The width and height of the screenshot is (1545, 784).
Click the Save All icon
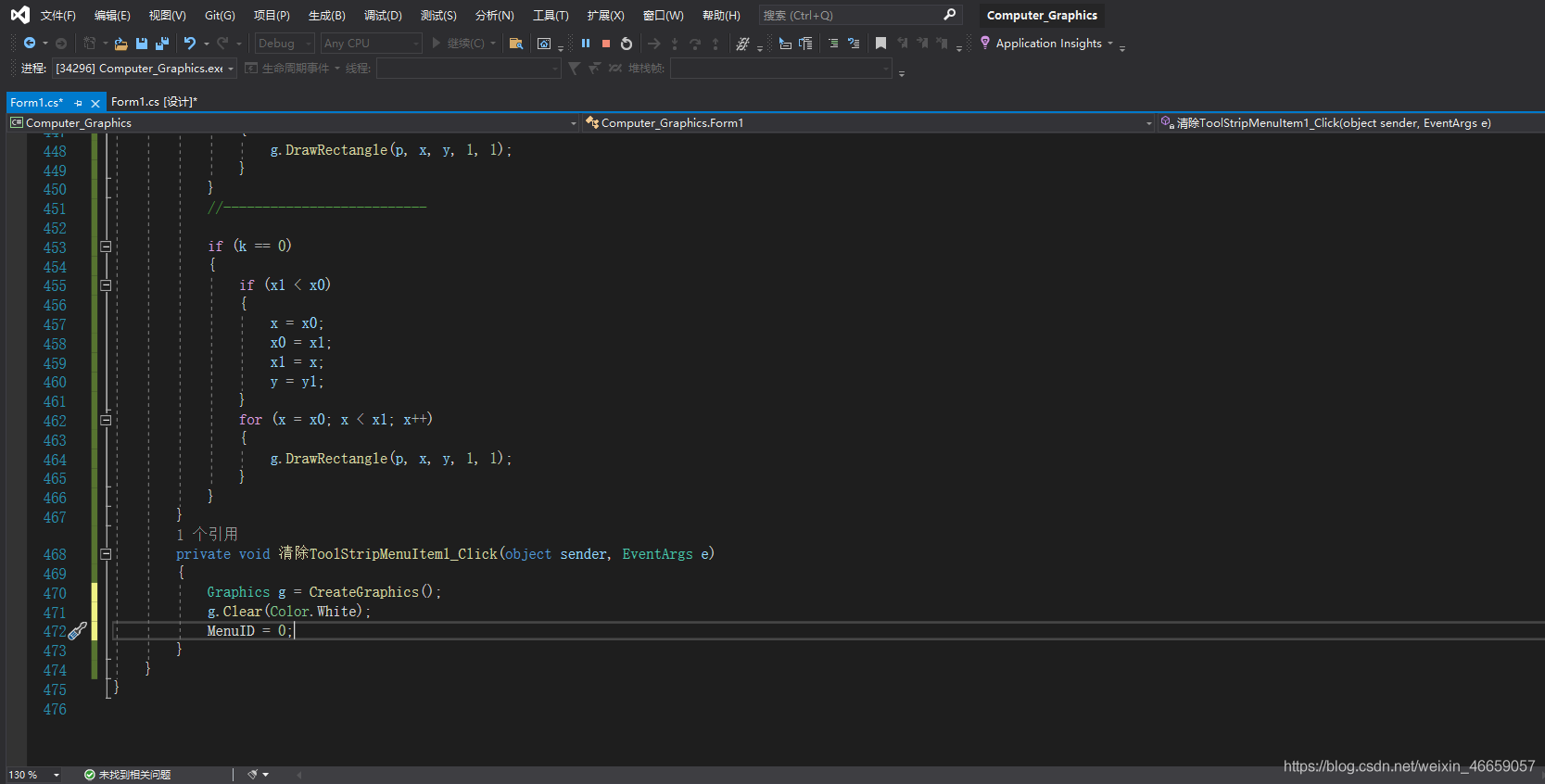(x=162, y=44)
